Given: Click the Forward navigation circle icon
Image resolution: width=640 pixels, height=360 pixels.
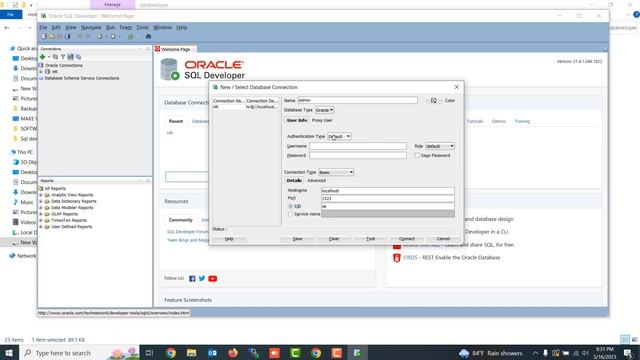Looking at the screenshot, I should tap(113, 36).
